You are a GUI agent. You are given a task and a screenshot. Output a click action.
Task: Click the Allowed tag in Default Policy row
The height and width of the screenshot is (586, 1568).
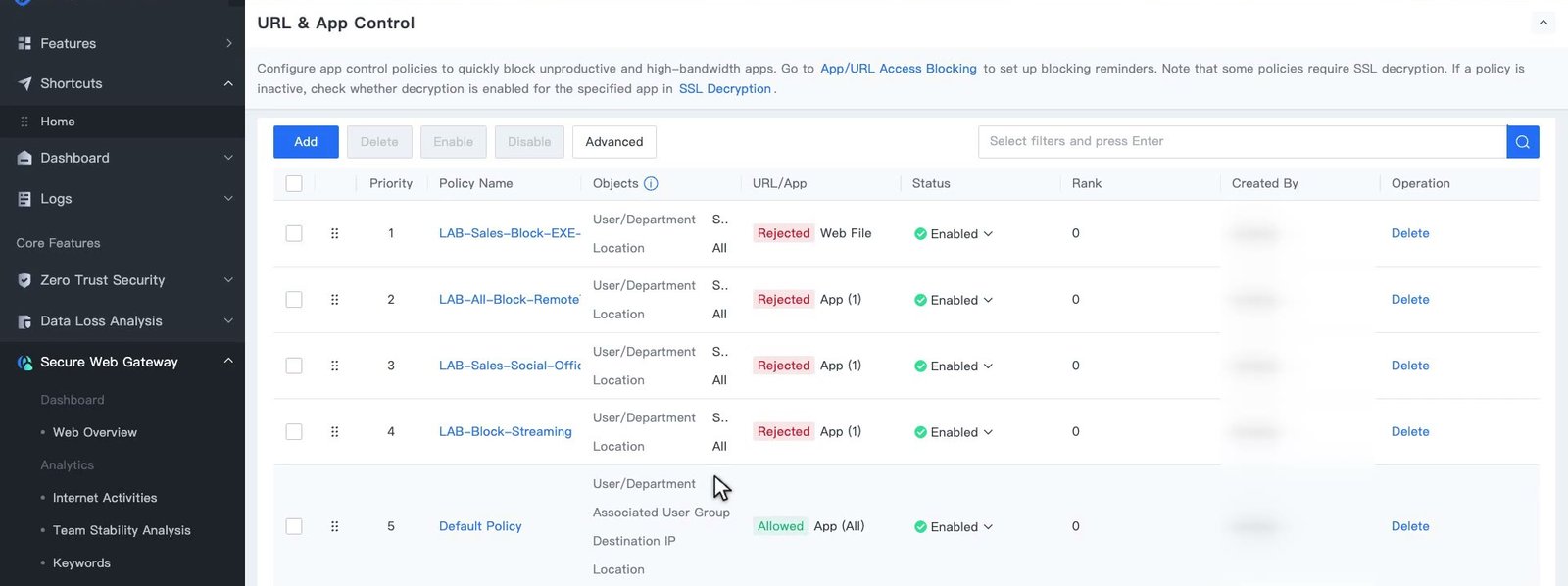click(x=781, y=527)
